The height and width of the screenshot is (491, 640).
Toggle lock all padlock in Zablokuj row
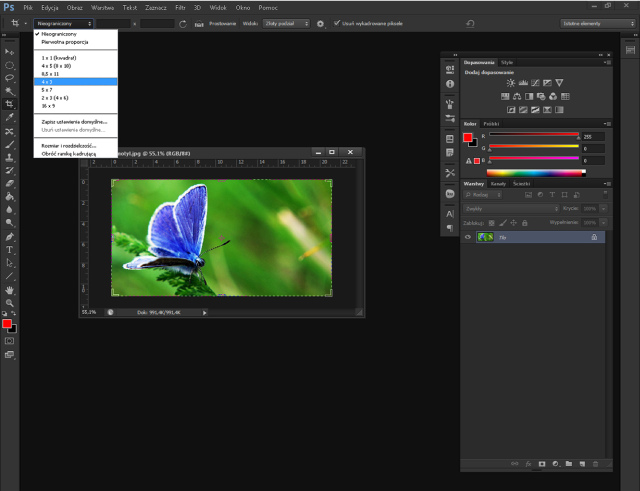525,223
